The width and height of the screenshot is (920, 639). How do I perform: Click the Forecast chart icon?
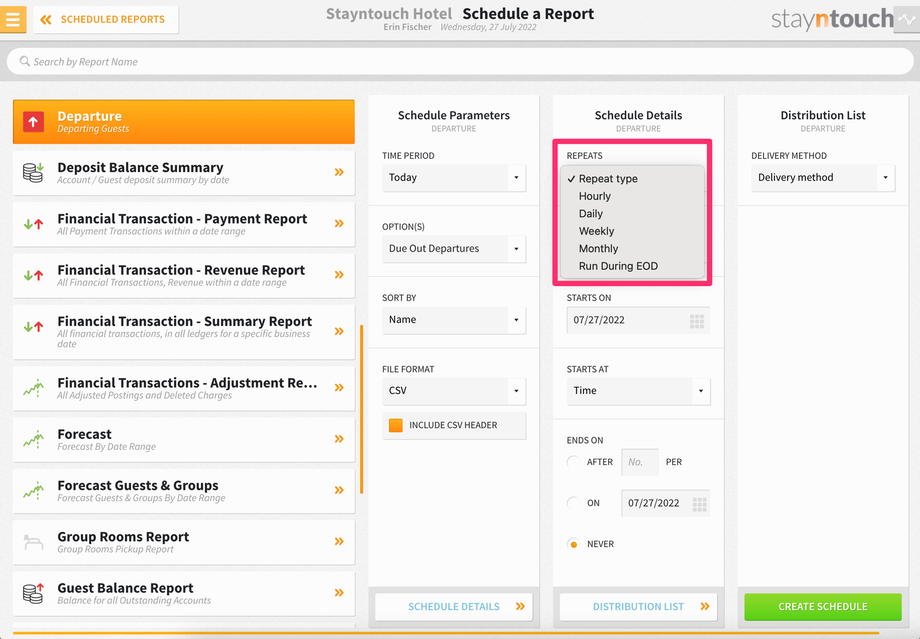(33, 439)
